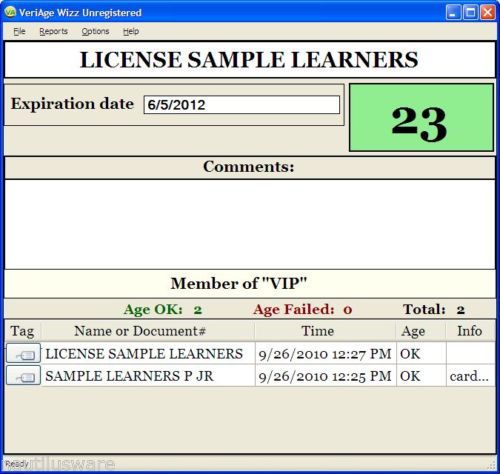Open the Help menu
The image size is (500, 474).
point(131,31)
